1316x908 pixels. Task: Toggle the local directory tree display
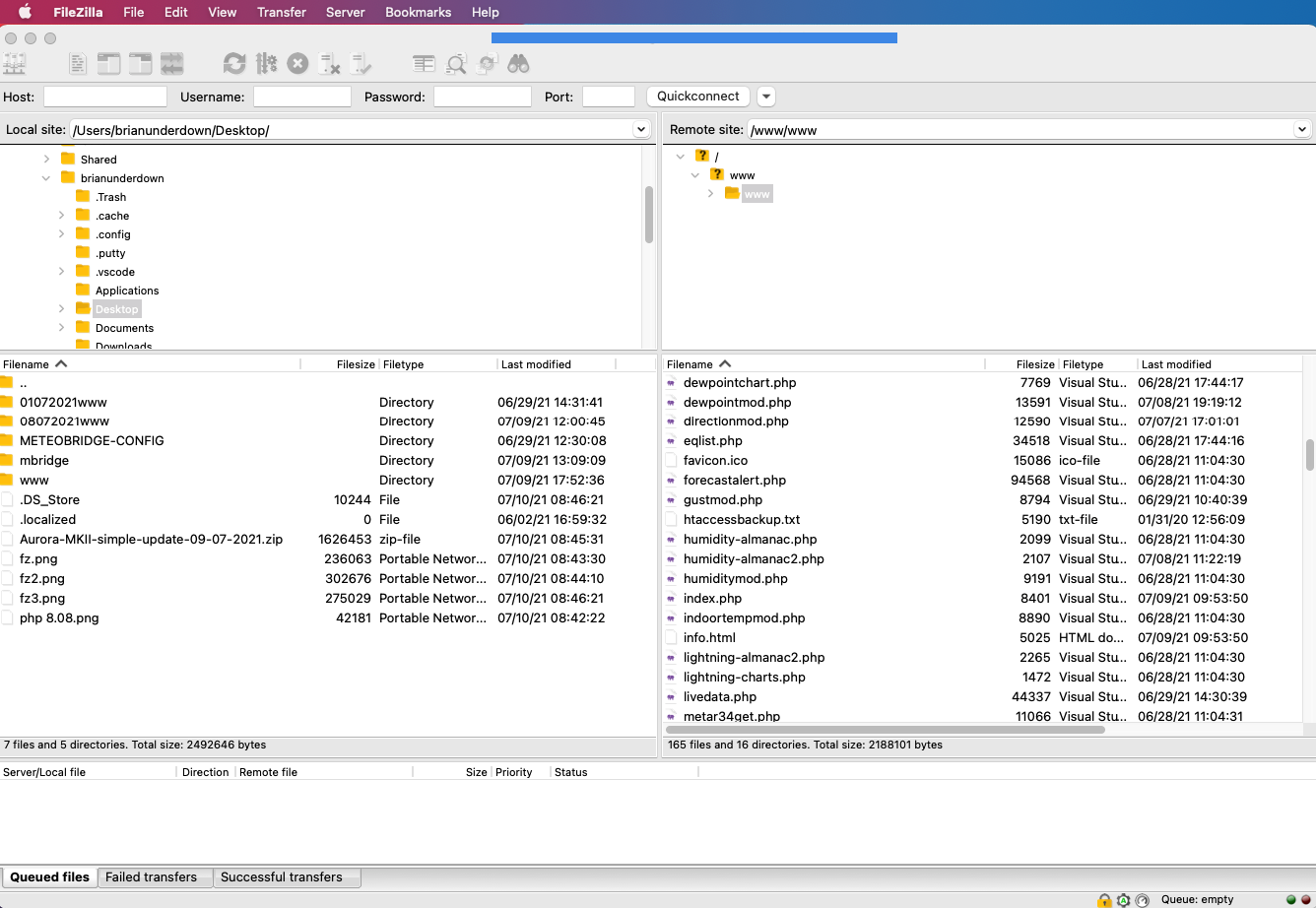coord(109,64)
